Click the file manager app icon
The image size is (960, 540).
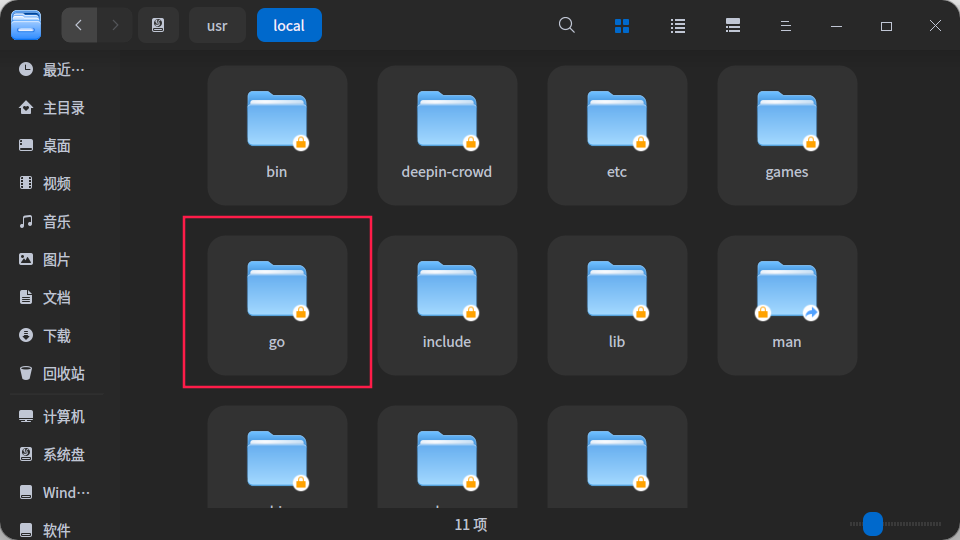[26, 25]
